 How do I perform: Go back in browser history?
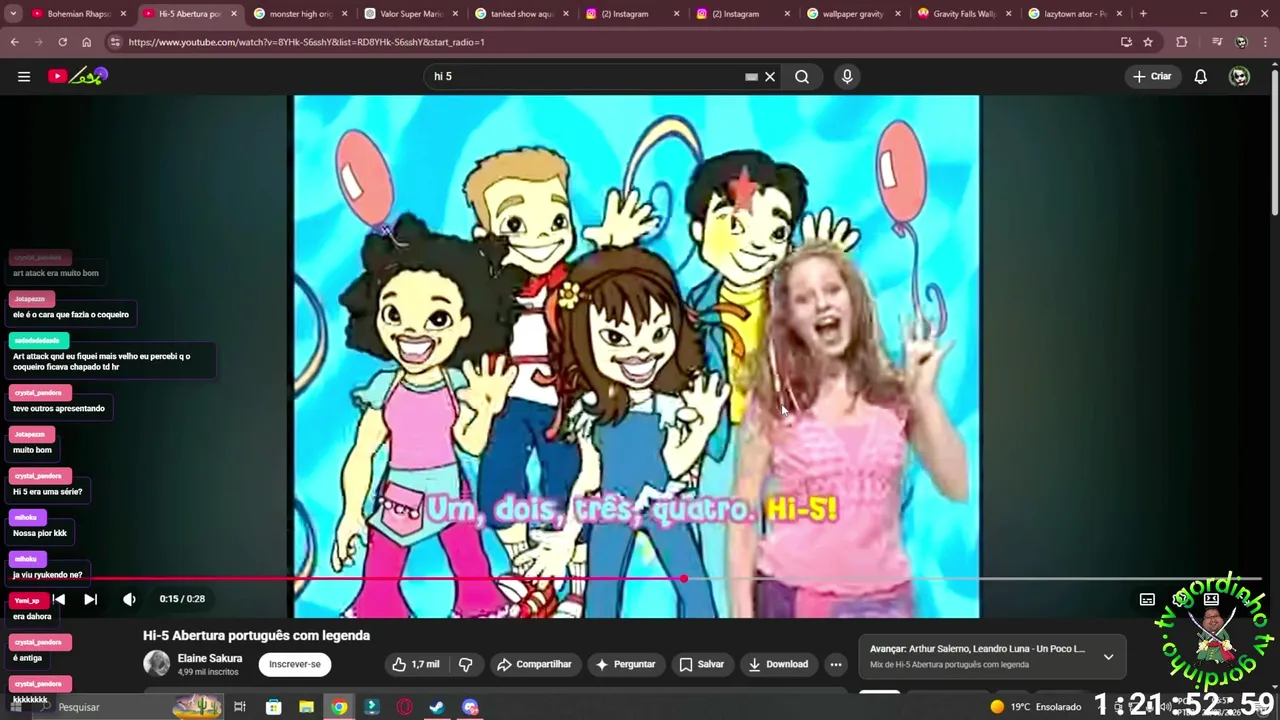(x=14, y=42)
